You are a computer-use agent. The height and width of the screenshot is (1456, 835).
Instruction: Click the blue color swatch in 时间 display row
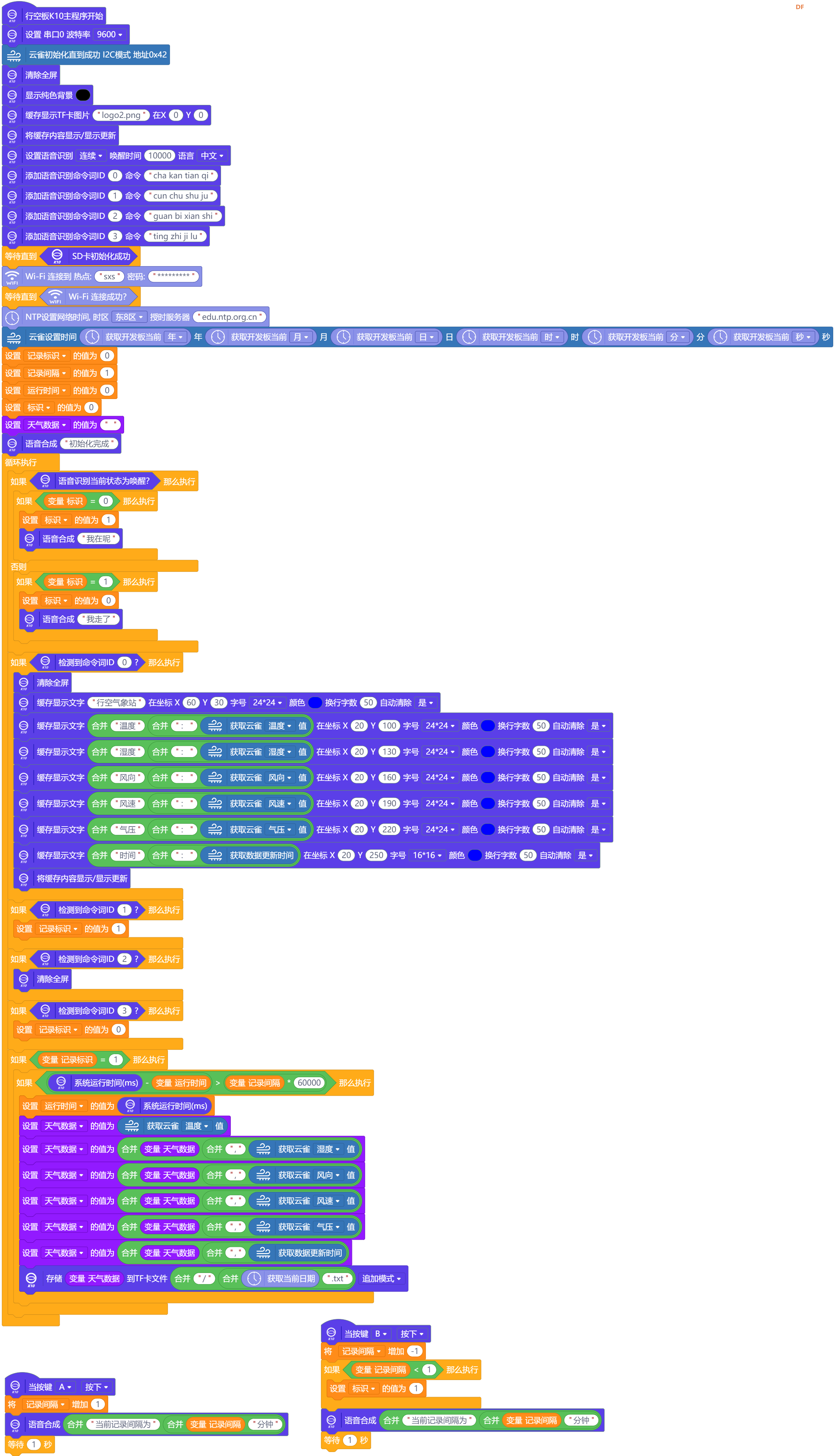pos(475,855)
